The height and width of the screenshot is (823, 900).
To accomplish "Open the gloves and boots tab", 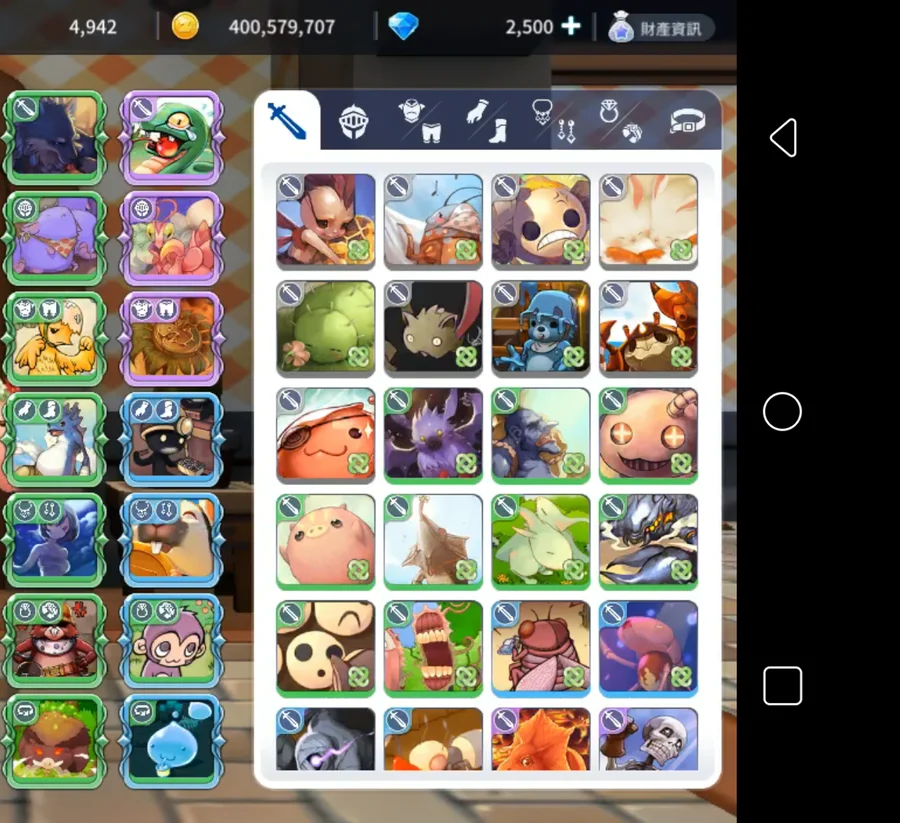I will [487, 121].
